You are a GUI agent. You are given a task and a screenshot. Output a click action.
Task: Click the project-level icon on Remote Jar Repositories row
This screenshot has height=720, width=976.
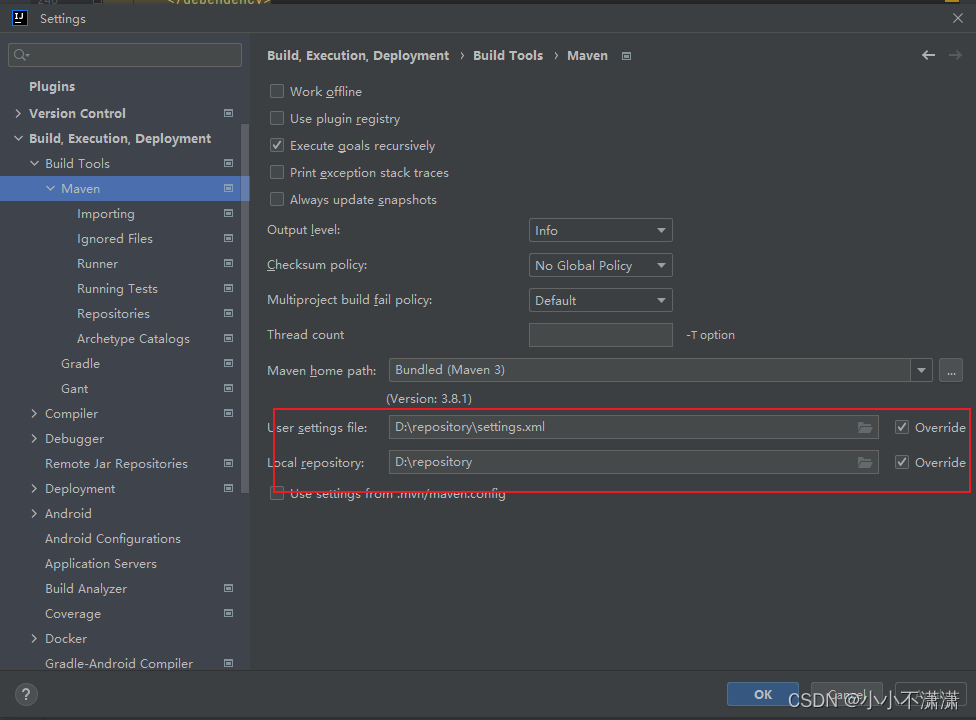click(x=228, y=463)
